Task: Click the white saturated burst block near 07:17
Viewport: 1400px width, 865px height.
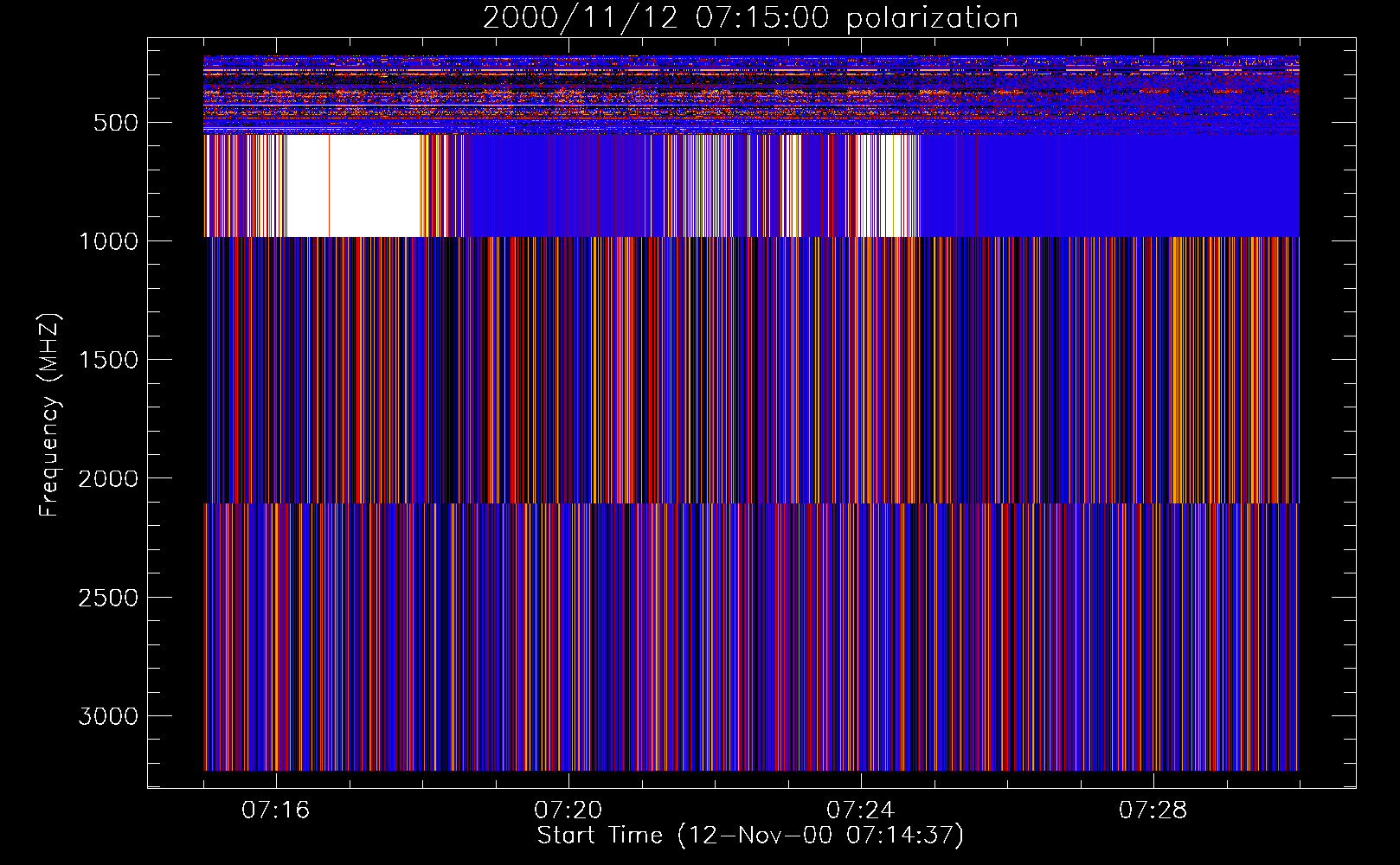Action: (352, 185)
